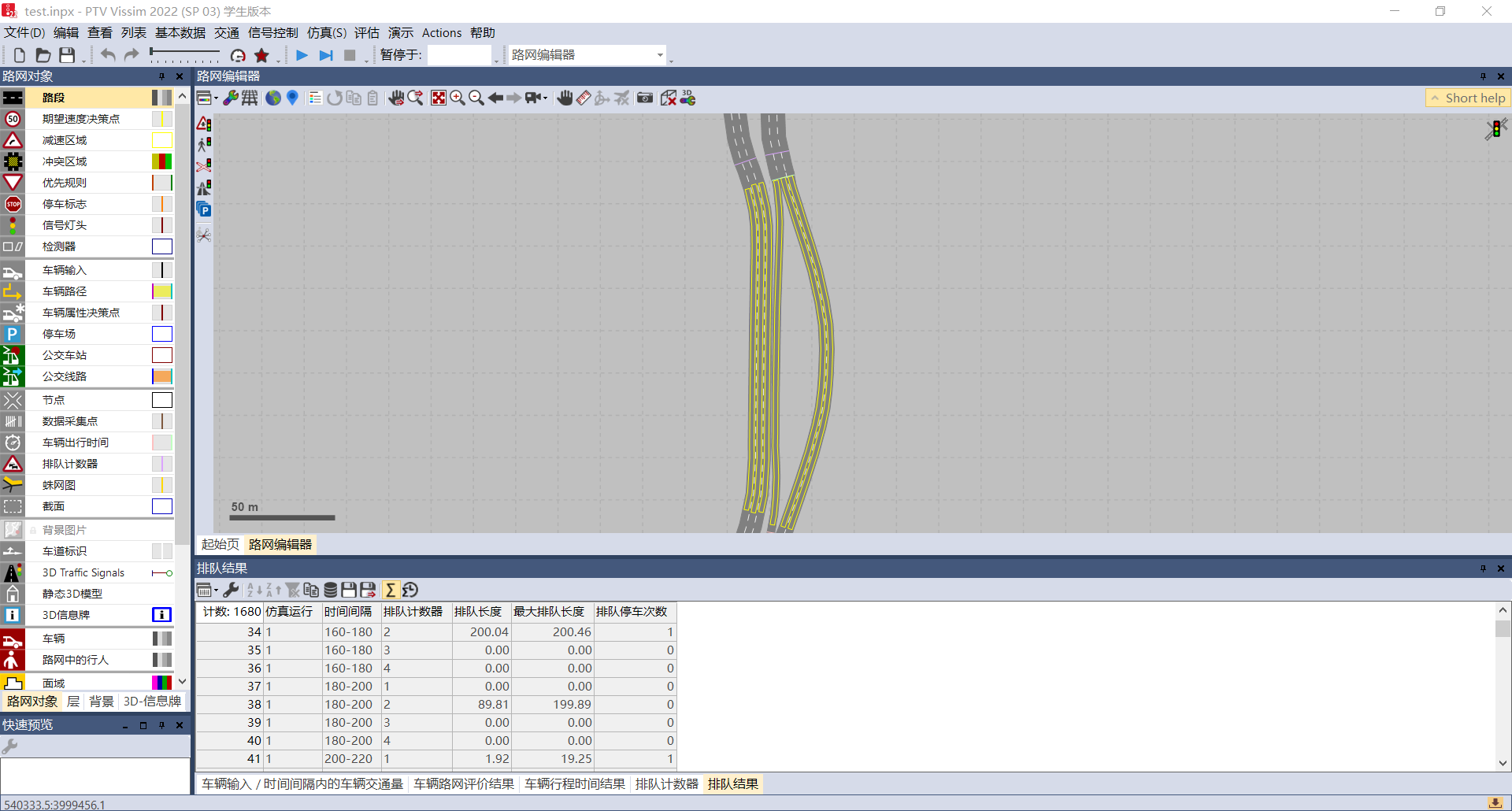The width and height of the screenshot is (1512, 811).
Task: Click the 冲突区域 color swatch
Action: click(161, 161)
